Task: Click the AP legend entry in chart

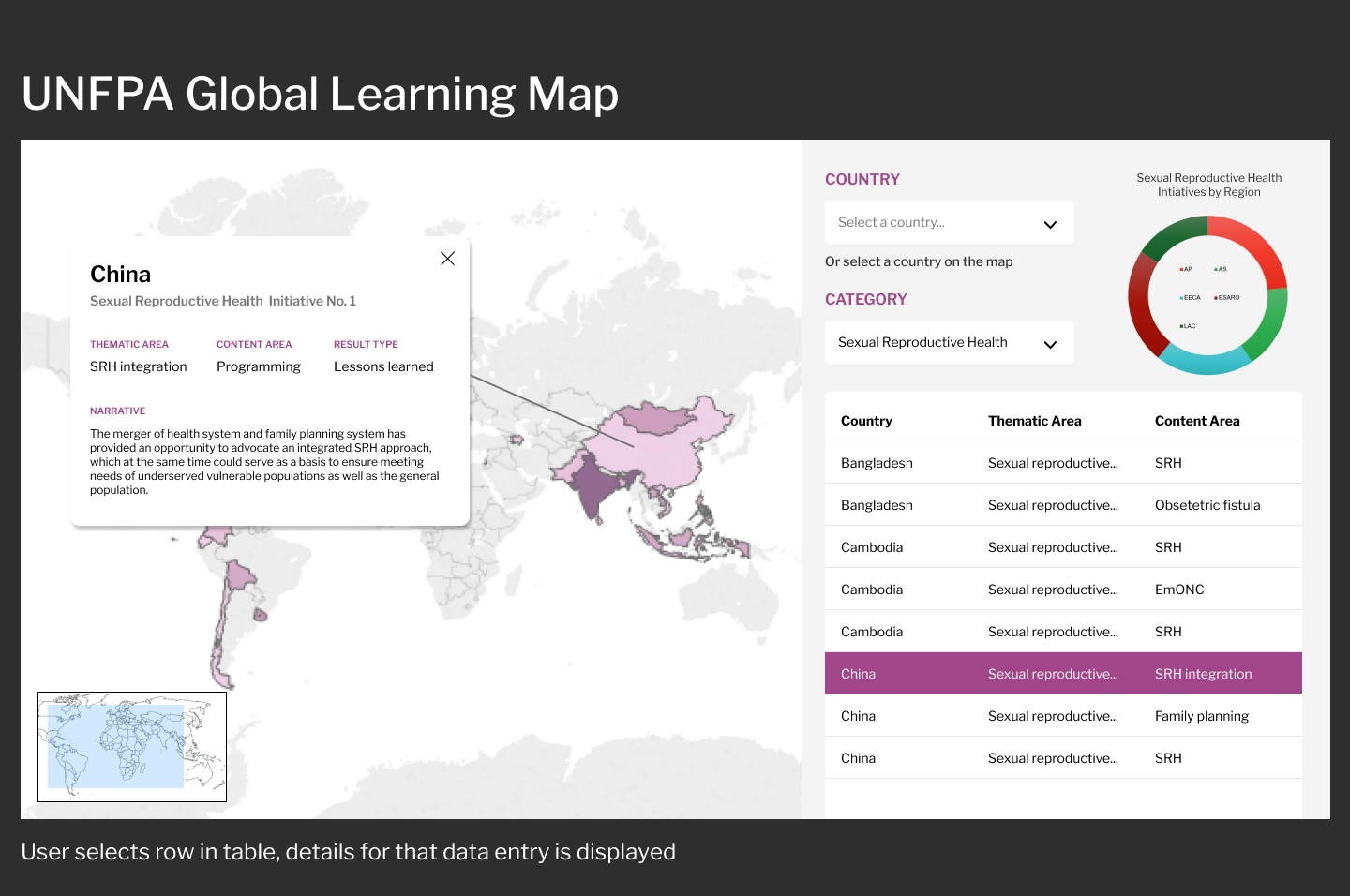Action: click(x=1186, y=269)
